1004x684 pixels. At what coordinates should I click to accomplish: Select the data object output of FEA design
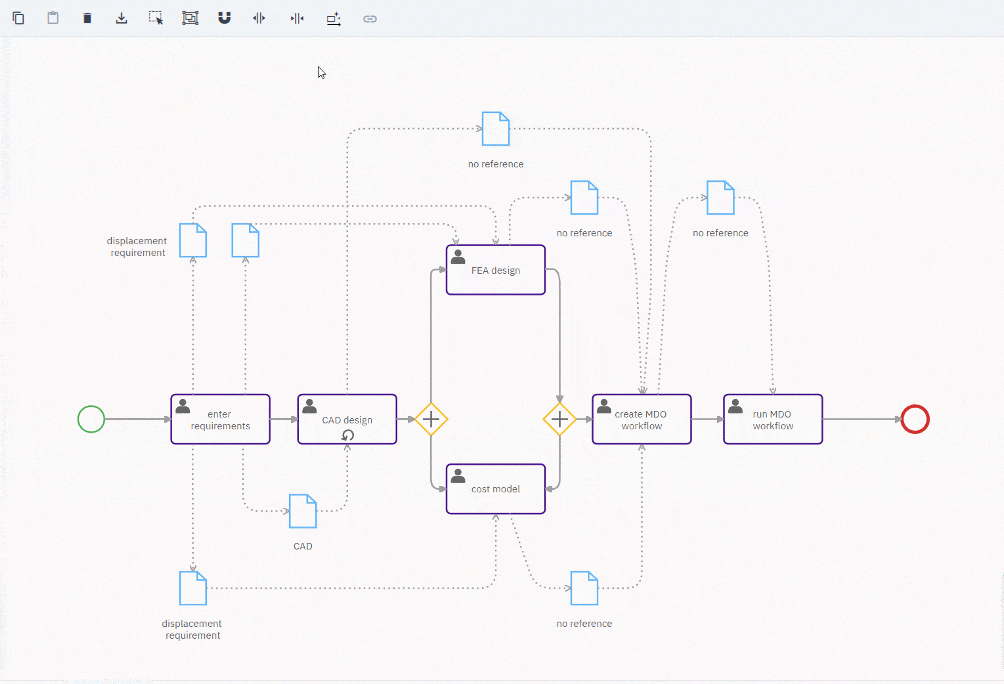[584, 197]
